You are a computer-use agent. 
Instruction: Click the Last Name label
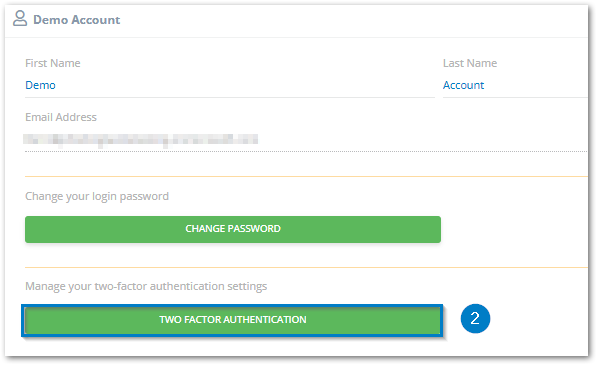[470, 63]
